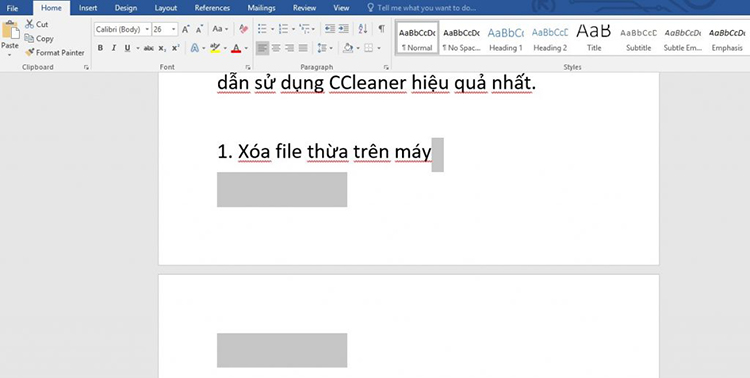
Task: Switch to the Insert tab
Action: pyautogui.click(x=88, y=8)
